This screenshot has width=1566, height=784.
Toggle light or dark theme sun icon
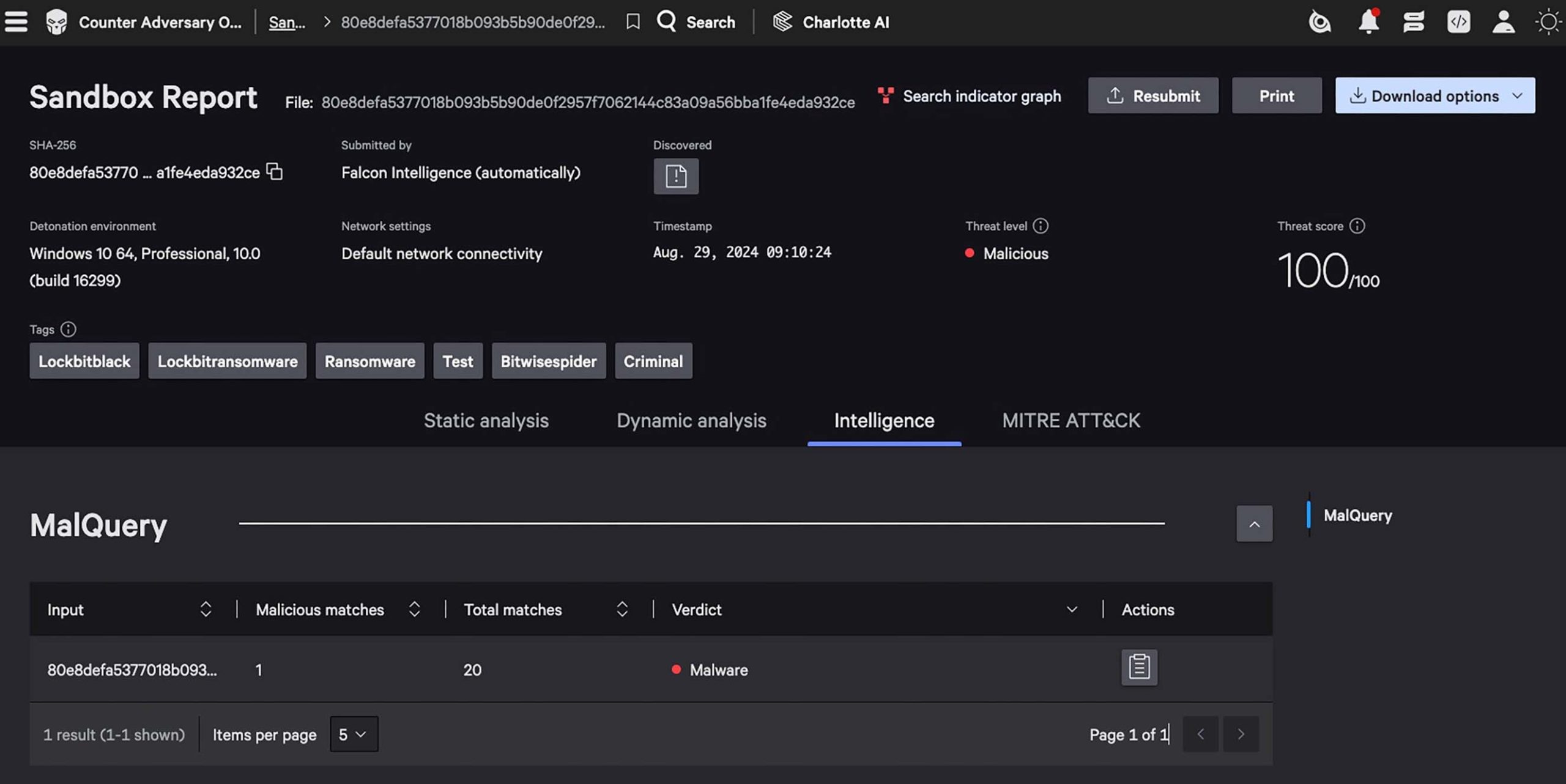(x=1548, y=22)
